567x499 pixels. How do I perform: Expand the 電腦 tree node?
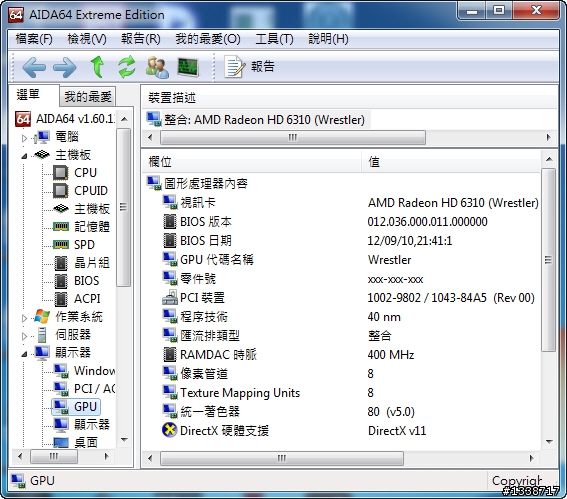24,138
